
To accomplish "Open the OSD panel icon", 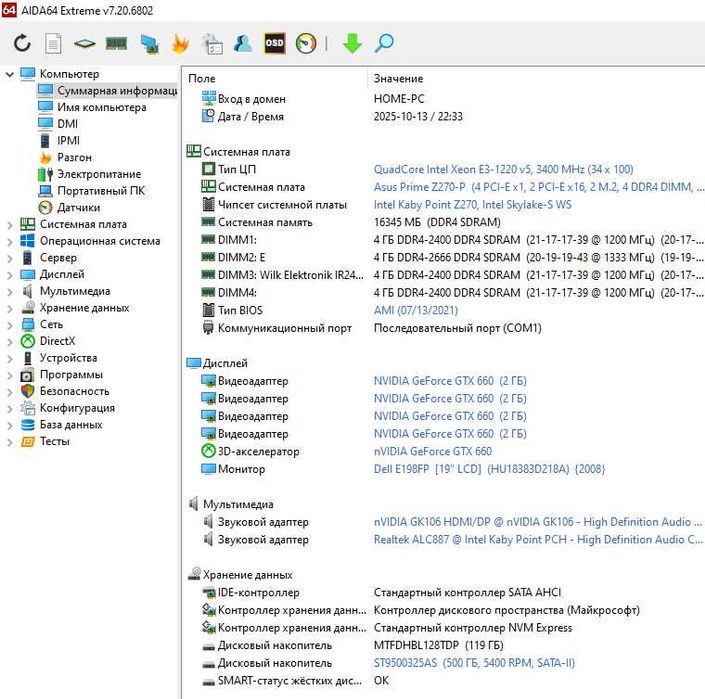I will pyautogui.click(x=274, y=44).
